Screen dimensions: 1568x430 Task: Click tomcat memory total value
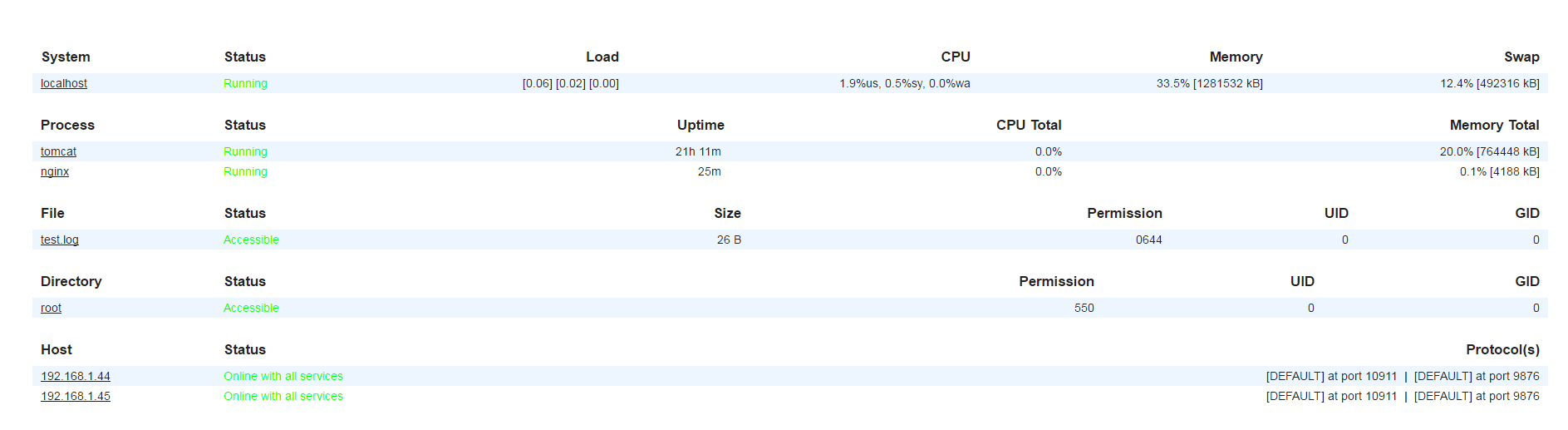tap(1489, 151)
